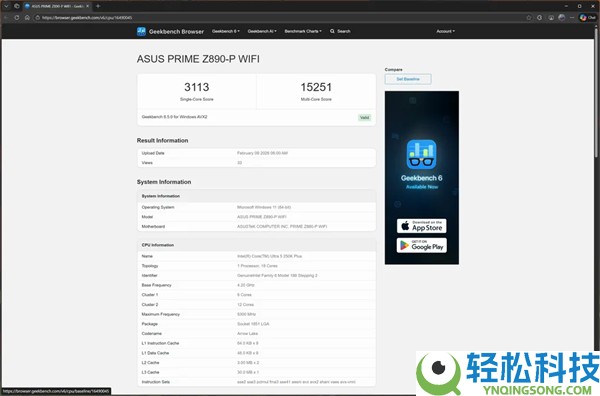Select the Maximum Frequency value 5300 MHz

[x=246, y=314]
